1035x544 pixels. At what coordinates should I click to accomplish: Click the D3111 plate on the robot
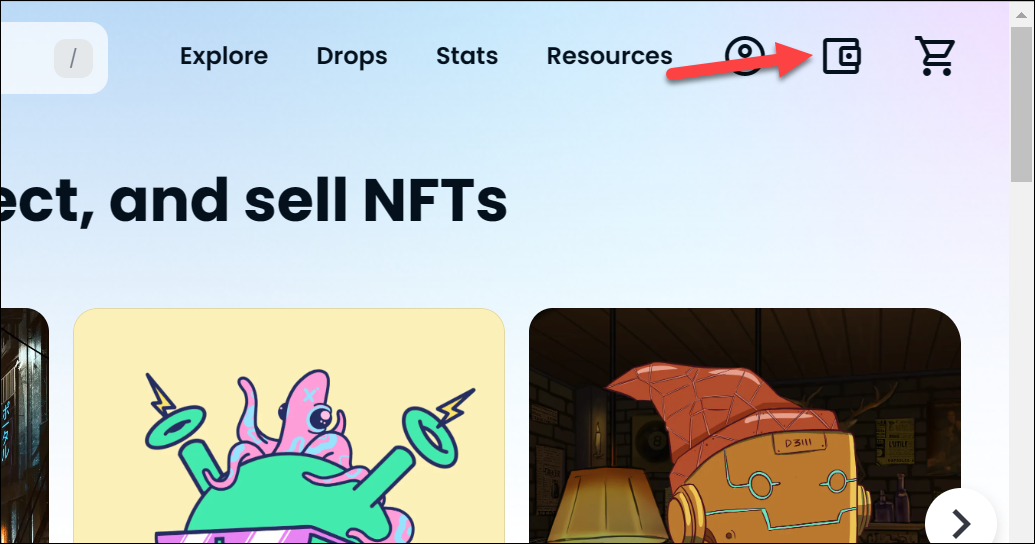(x=799, y=442)
